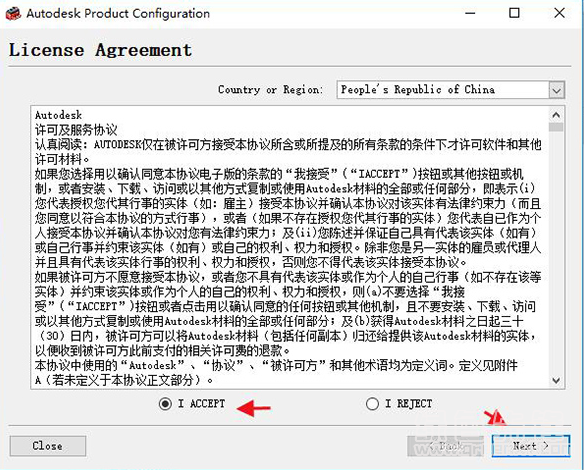The height and width of the screenshot is (470, 584).
Task: Click the 'Autodesk' first line of agreement
Action: (58, 115)
